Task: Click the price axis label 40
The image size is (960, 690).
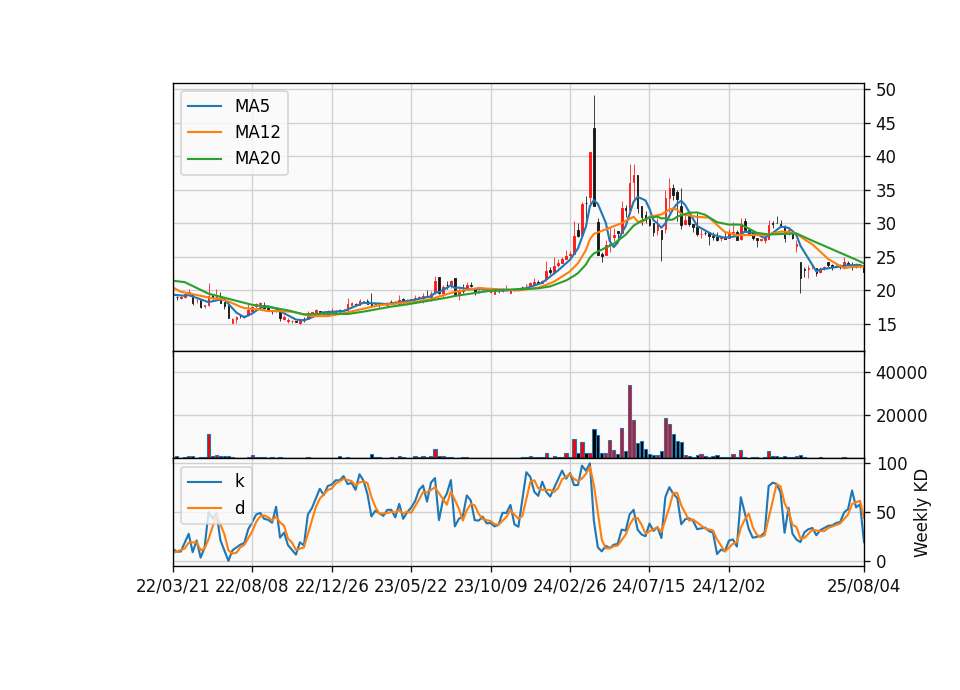Action: pyautogui.click(x=885, y=157)
